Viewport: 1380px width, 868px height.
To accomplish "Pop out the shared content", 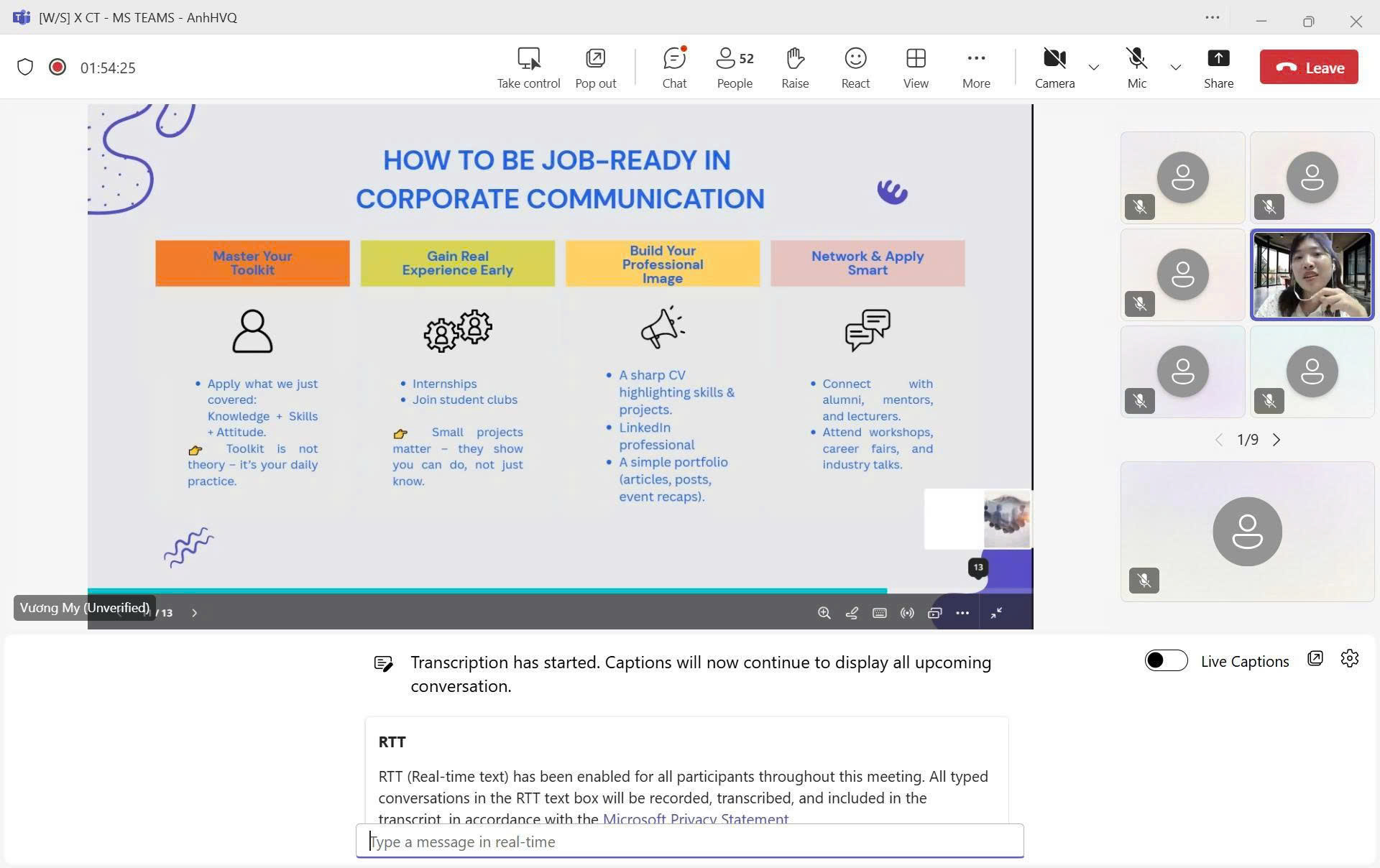I will point(595,68).
